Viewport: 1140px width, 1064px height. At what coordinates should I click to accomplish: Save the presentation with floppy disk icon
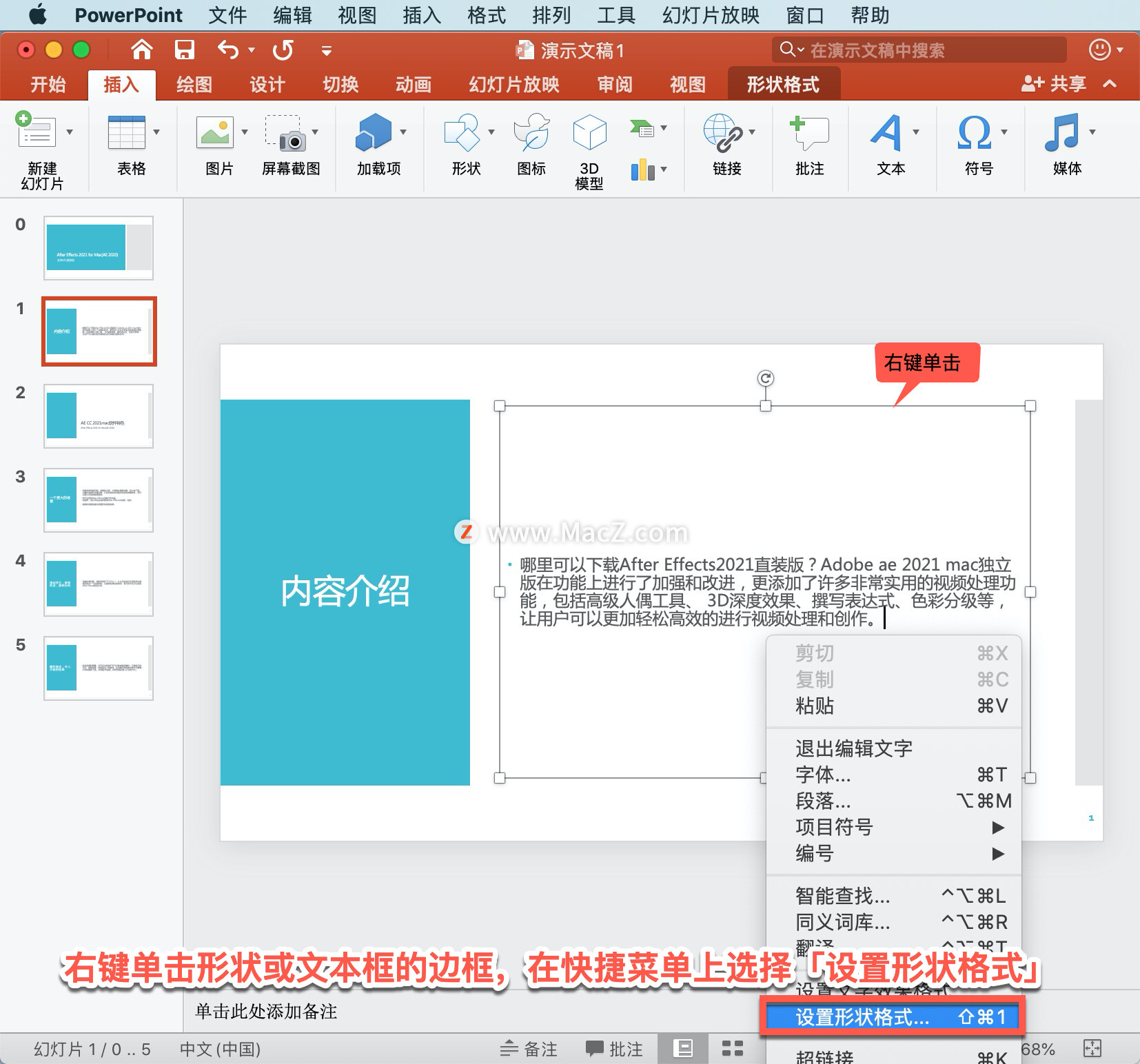[x=184, y=50]
